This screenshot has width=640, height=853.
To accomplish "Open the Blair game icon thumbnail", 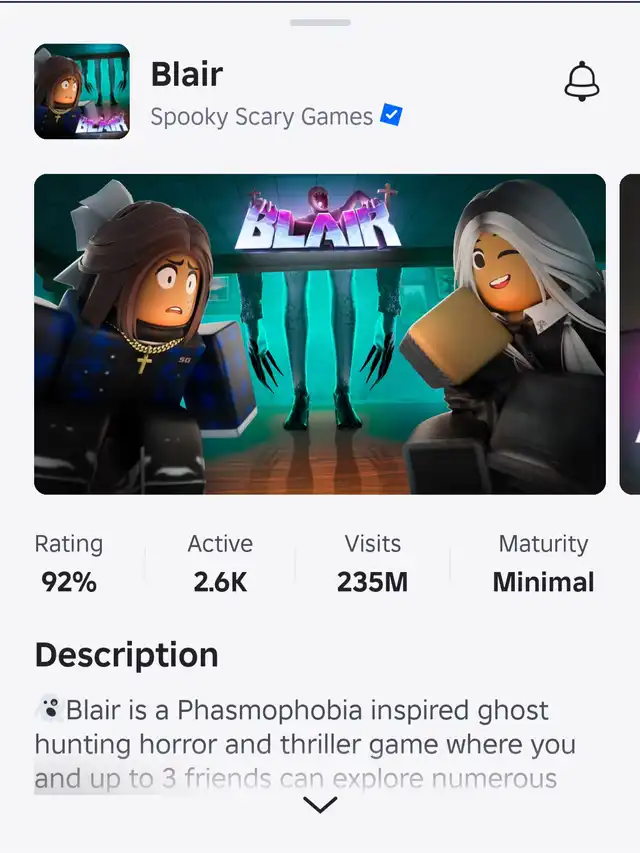I will pyautogui.click(x=82, y=91).
